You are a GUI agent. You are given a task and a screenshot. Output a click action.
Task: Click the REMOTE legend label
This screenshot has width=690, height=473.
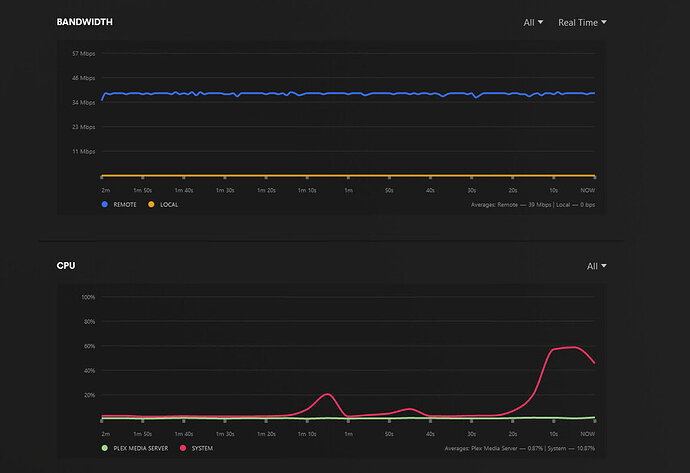pyautogui.click(x=125, y=205)
